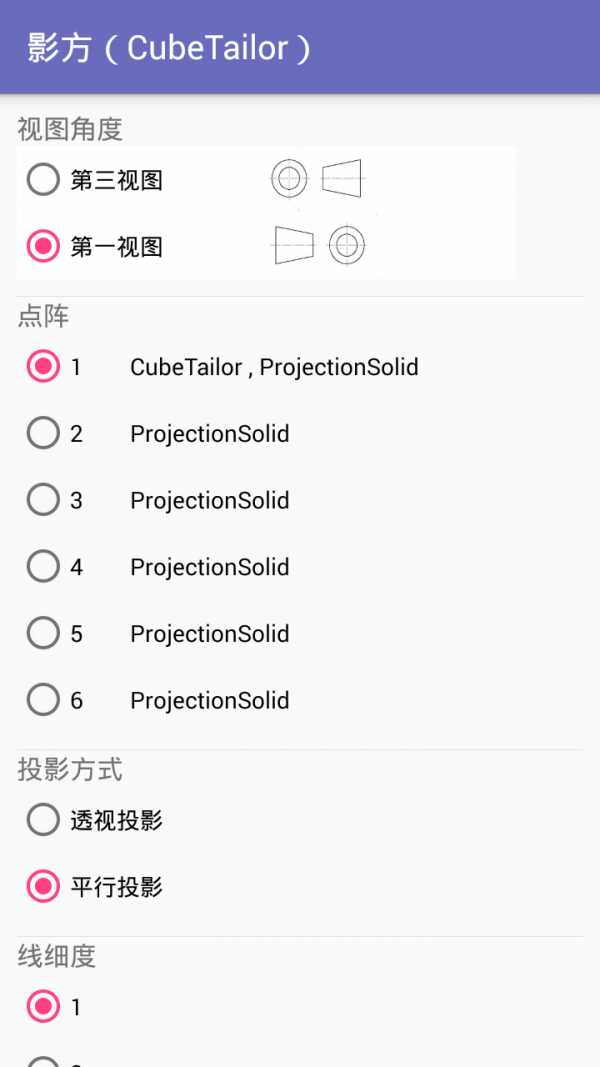600x1067 pixels.
Task: Select dot matrix option 4
Action: pos(43,567)
